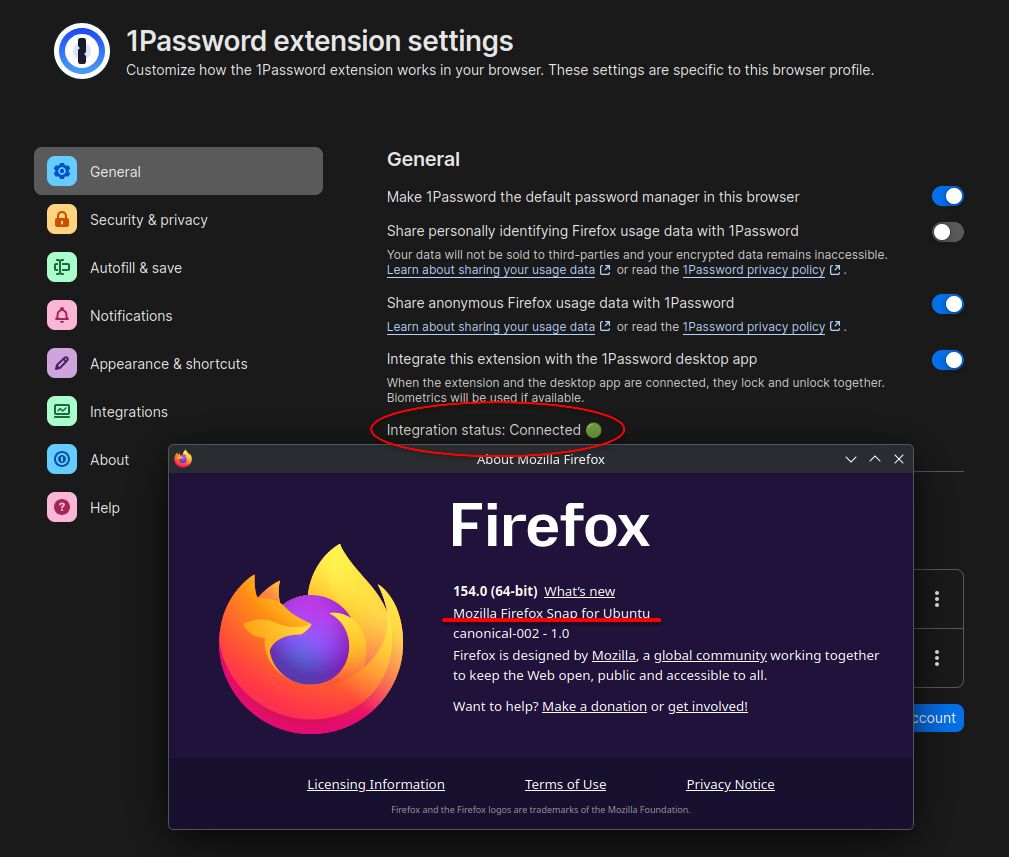Click partially hidden blue account button

pos(938,718)
